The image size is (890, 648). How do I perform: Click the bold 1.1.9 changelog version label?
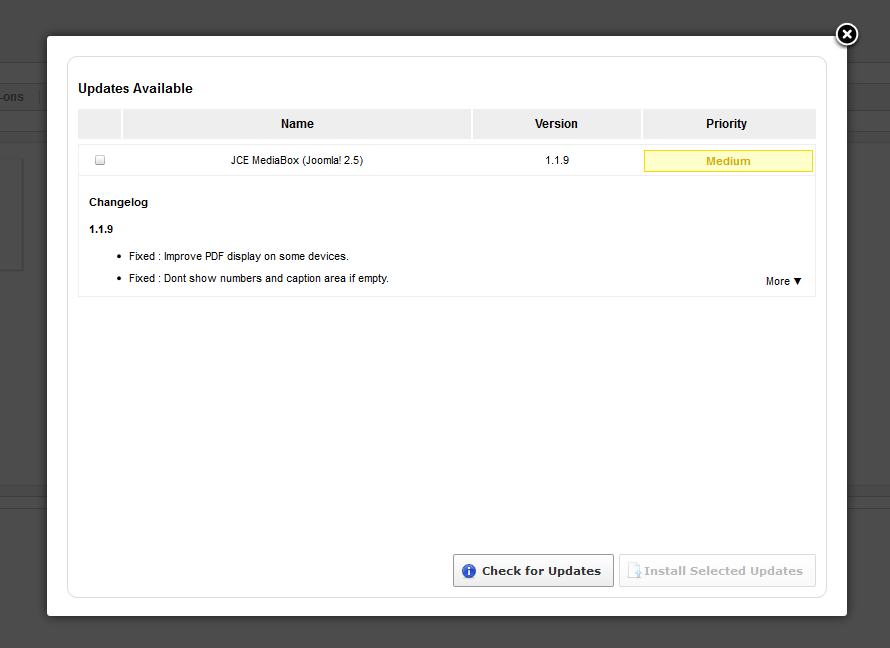[101, 229]
